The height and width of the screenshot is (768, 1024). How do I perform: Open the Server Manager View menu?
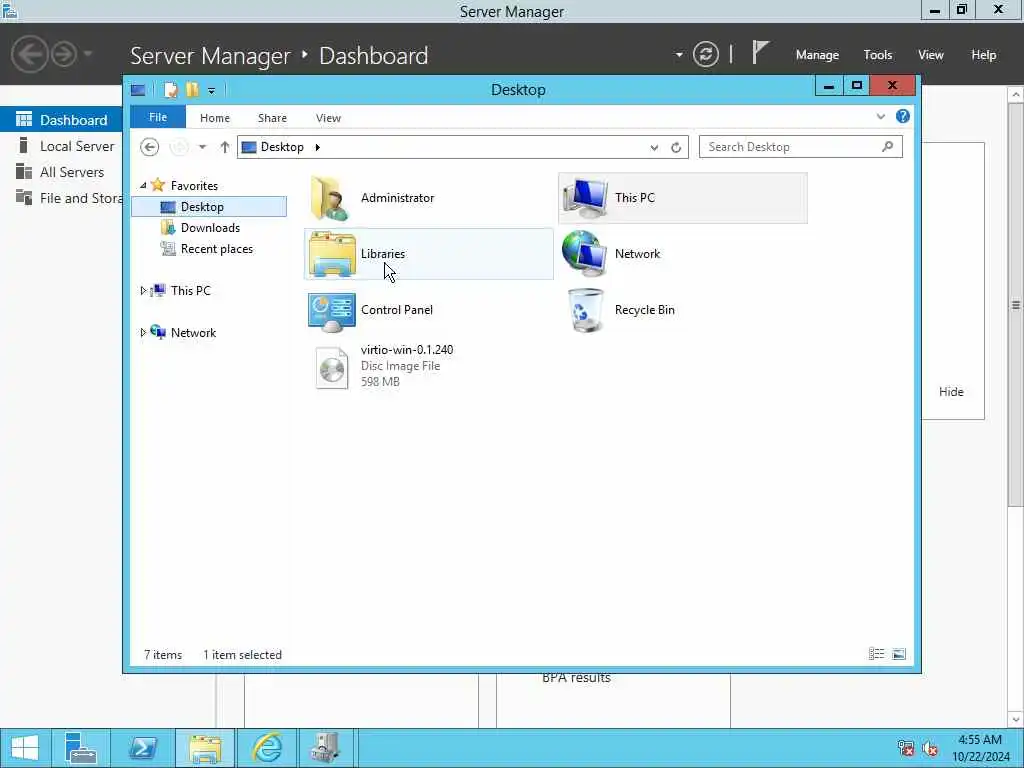click(x=931, y=55)
